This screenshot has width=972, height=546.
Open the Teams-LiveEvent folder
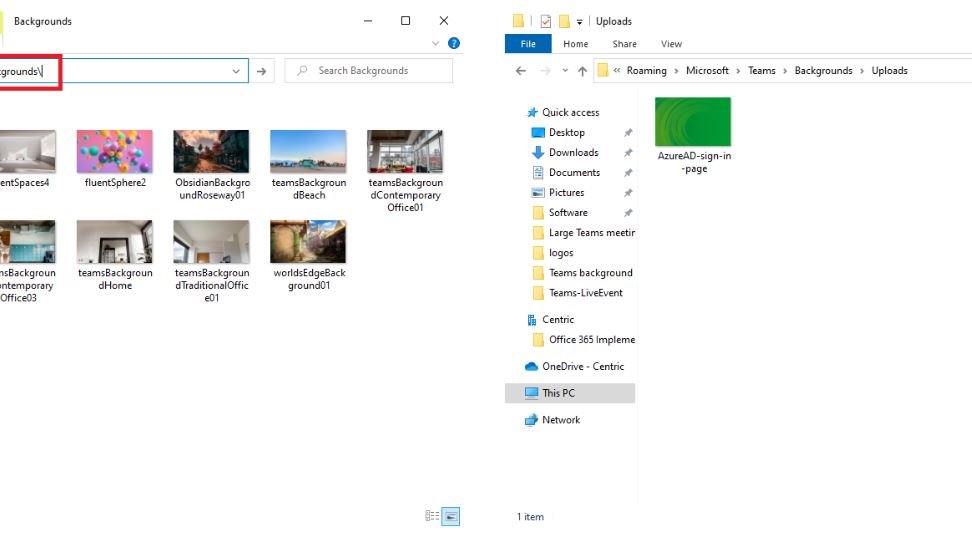(585, 293)
